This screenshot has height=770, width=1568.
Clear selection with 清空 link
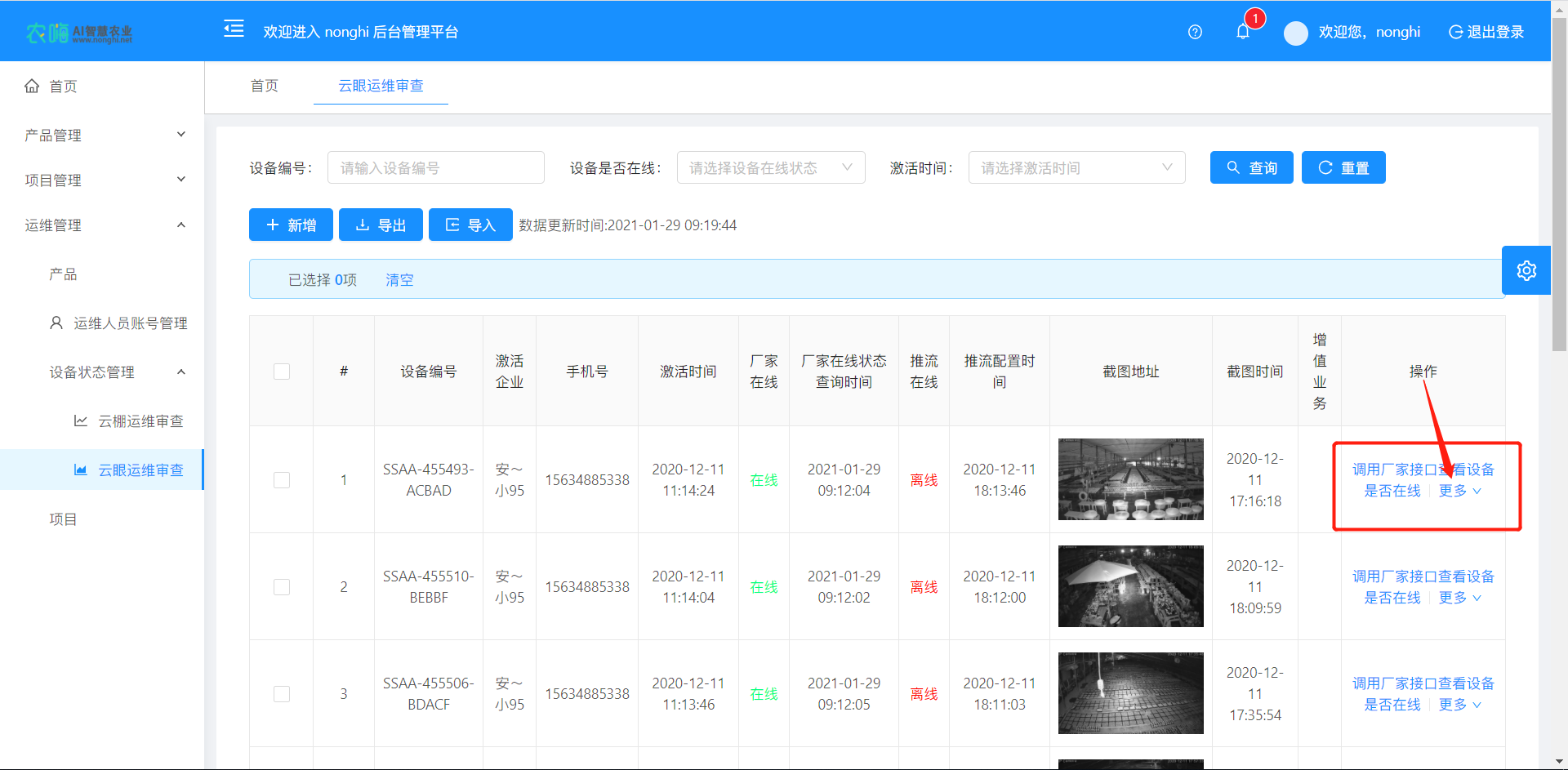399,280
